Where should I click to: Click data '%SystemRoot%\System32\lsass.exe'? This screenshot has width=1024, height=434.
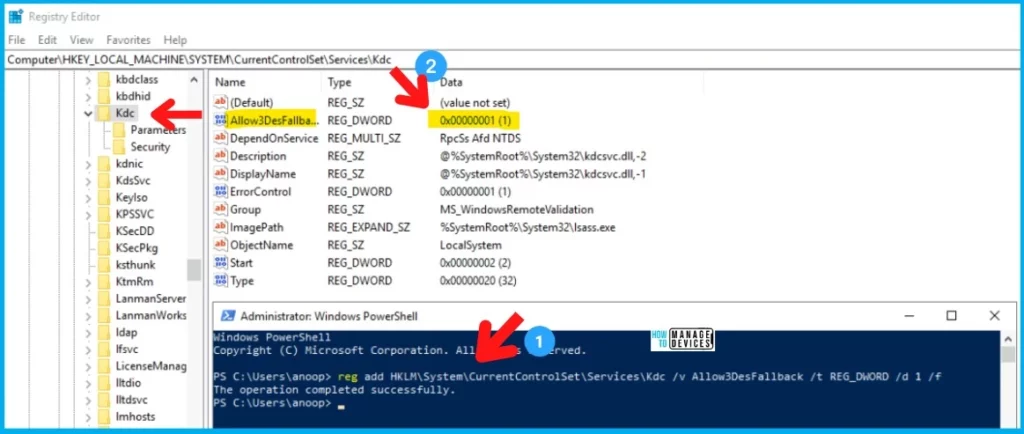click(x=528, y=227)
